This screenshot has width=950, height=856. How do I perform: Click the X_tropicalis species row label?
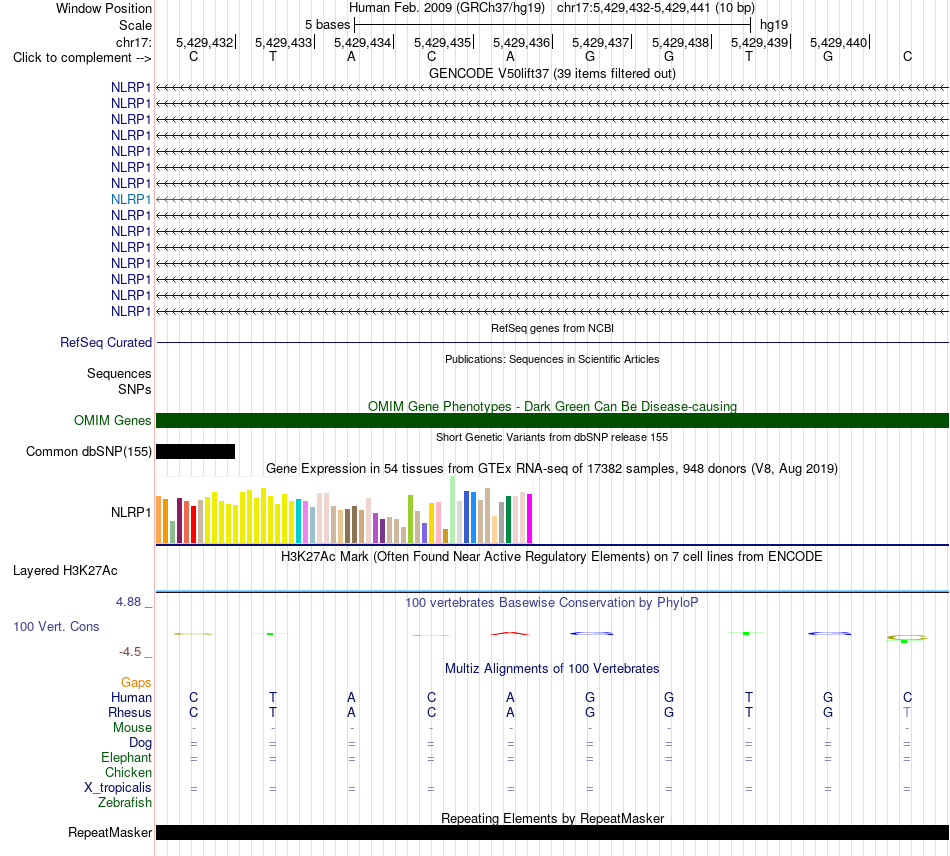point(118,788)
